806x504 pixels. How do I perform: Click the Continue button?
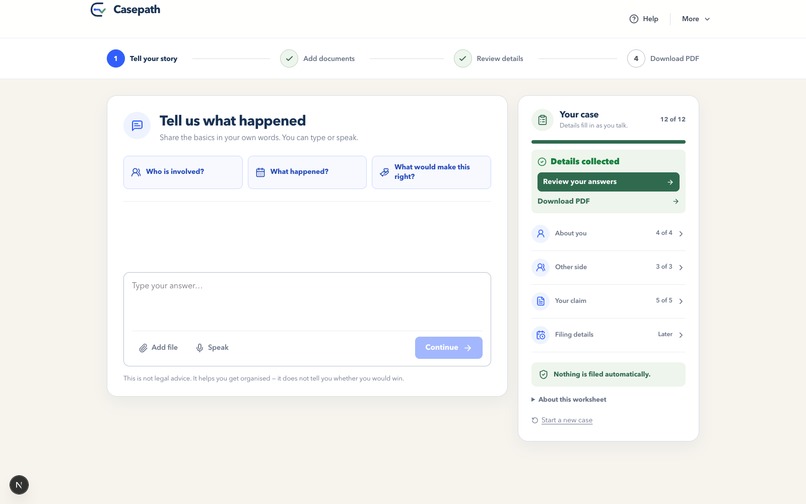448,348
